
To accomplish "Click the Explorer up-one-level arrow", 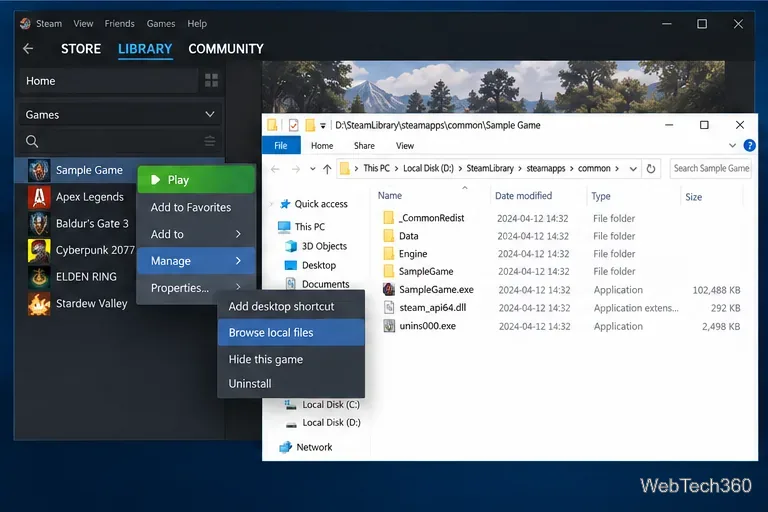I will 327,169.
